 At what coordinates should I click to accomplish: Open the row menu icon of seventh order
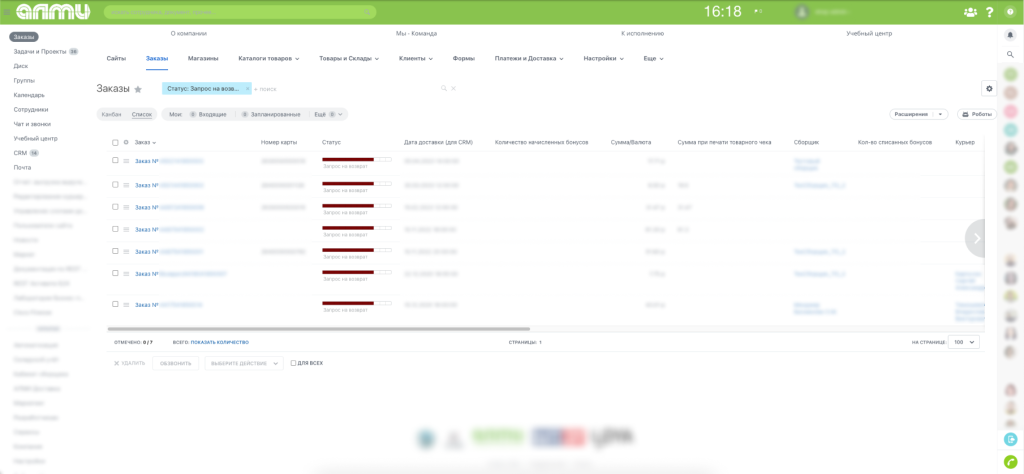click(x=126, y=304)
